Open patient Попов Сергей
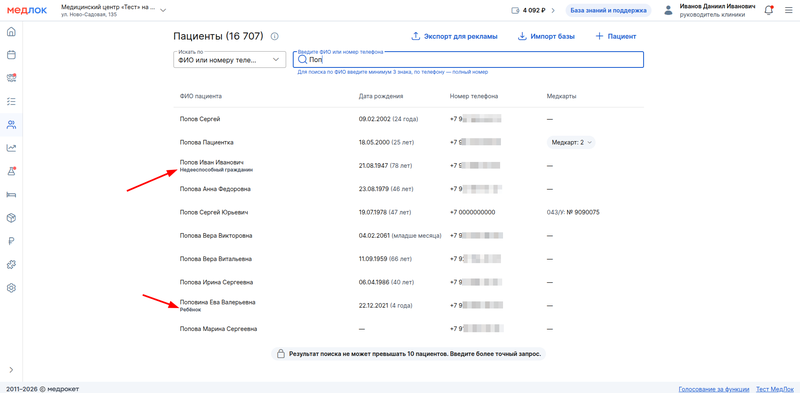Screen dimensions: 800x393 tap(199, 119)
